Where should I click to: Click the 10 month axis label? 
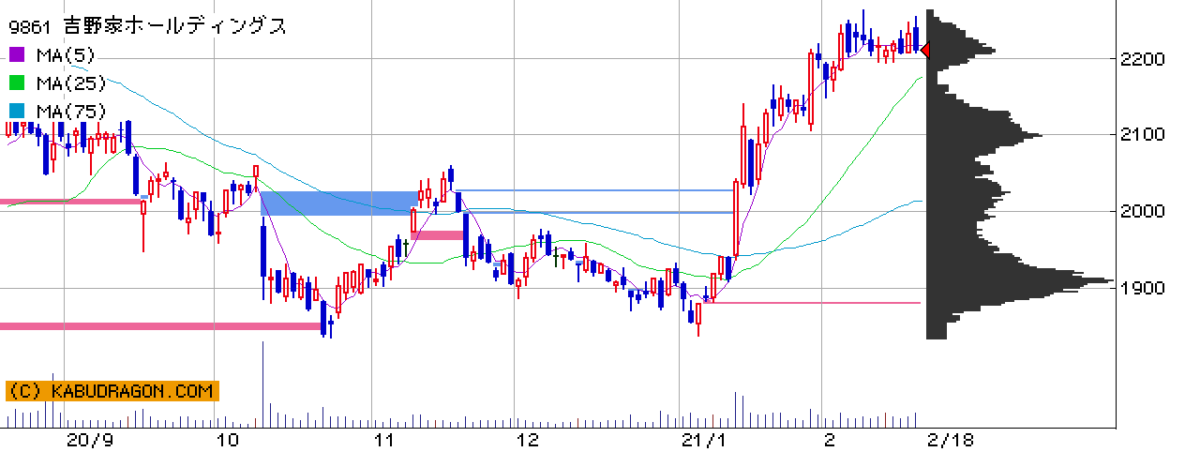(229, 440)
